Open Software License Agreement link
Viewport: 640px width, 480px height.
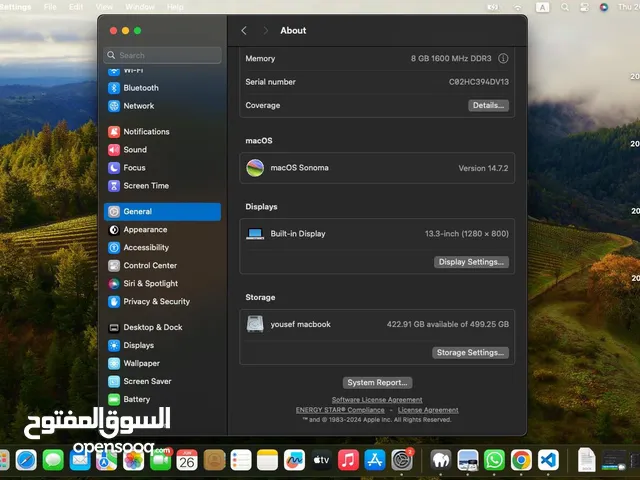tap(377, 400)
